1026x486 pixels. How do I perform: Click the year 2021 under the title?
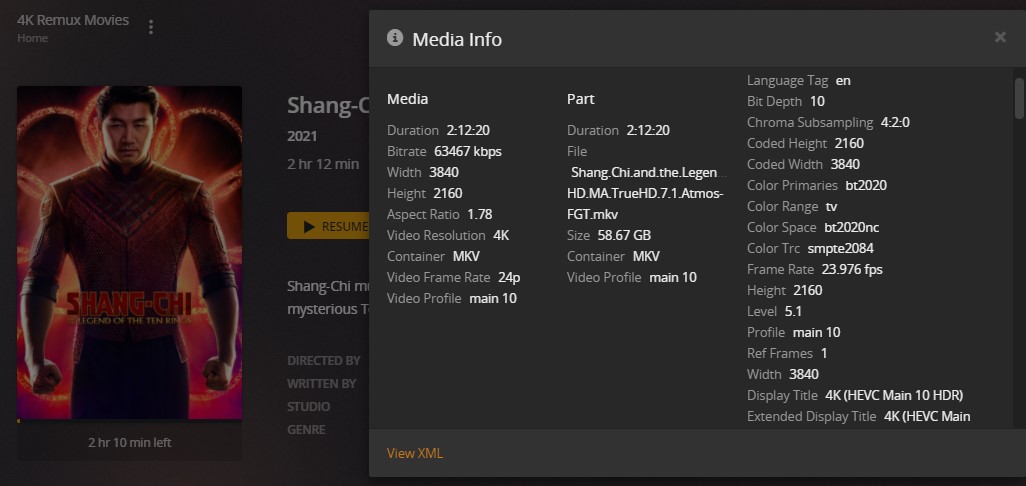pyautogui.click(x=302, y=137)
